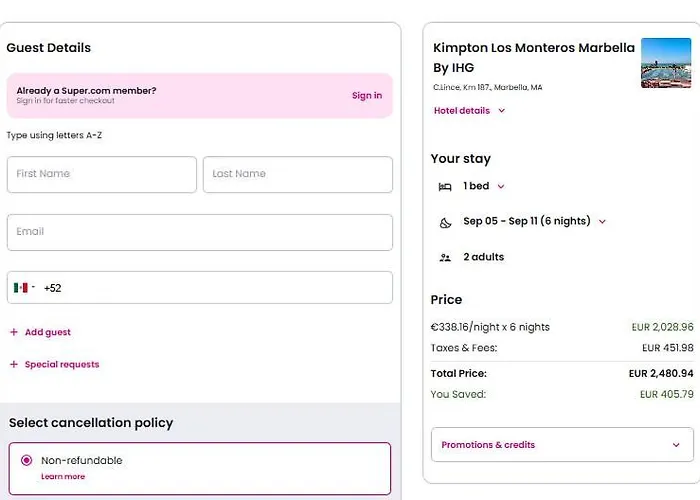The width and height of the screenshot is (700, 500).
Task: Click the Type using letters A-Z hint
Action: (x=54, y=135)
